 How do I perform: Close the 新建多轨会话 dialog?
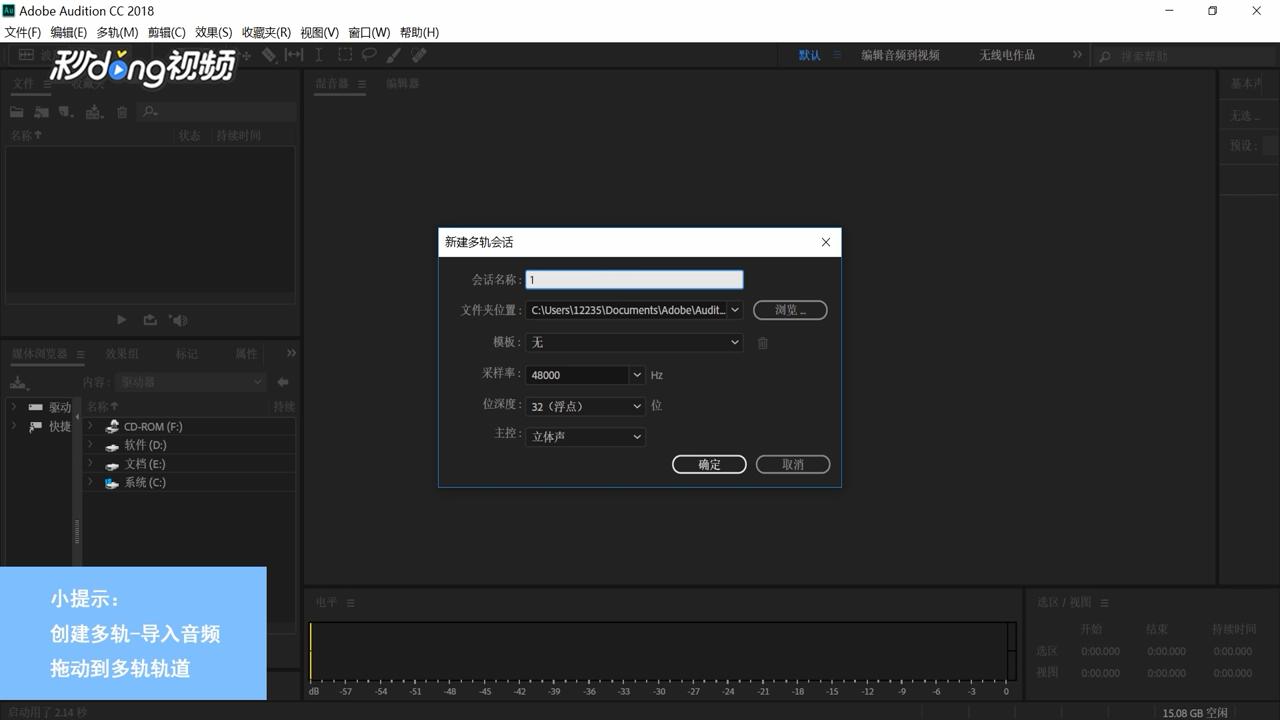coord(826,242)
